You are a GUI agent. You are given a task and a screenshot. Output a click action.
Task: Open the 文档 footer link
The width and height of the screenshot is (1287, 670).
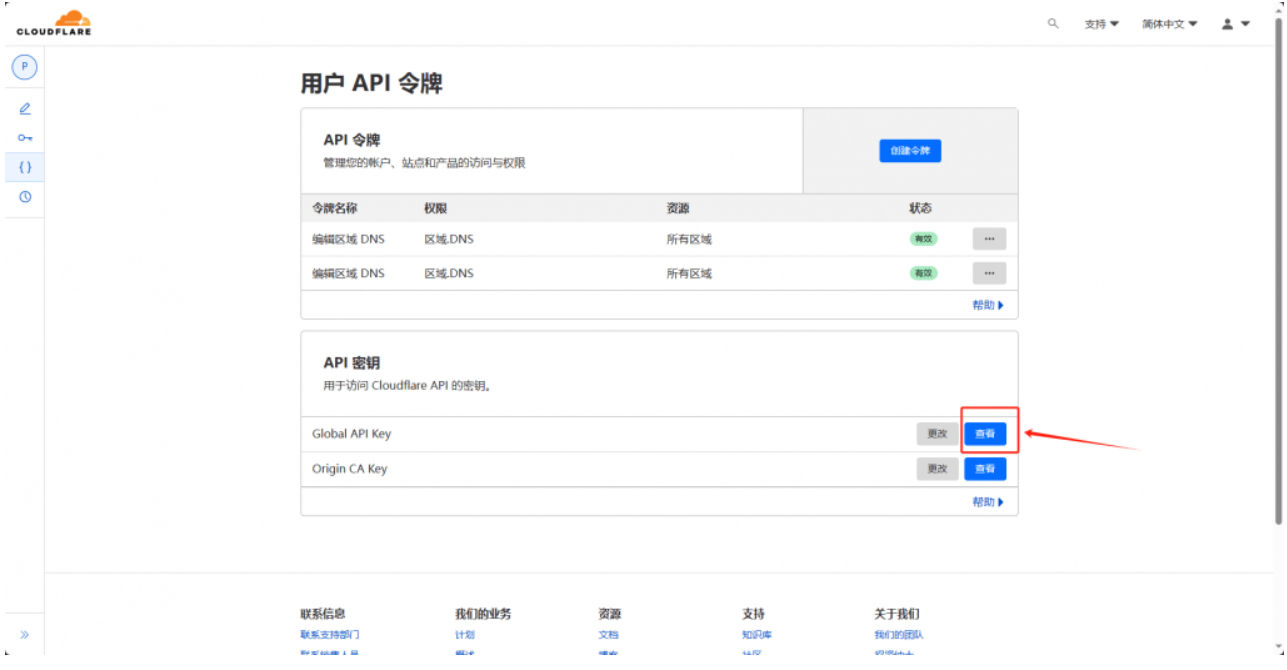(609, 635)
